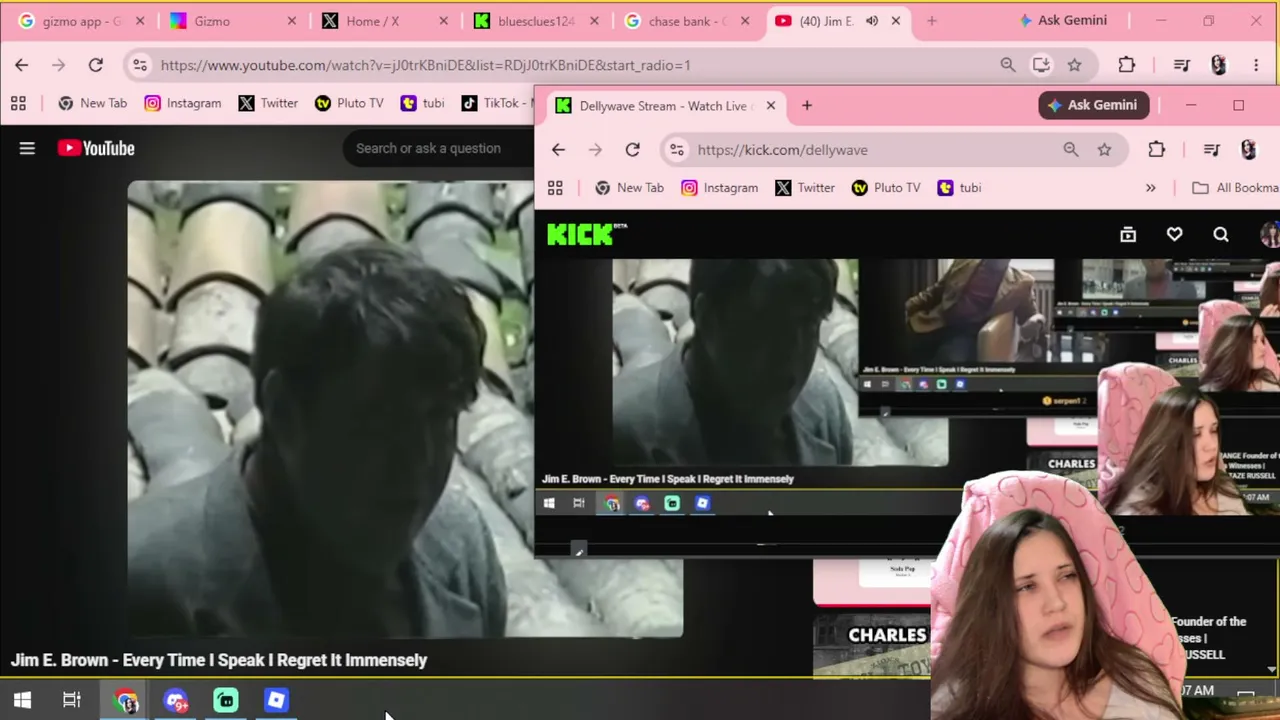The height and width of the screenshot is (720, 1280).
Task: Open the Chrome profile in YouTube window
Action: tap(1218, 65)
